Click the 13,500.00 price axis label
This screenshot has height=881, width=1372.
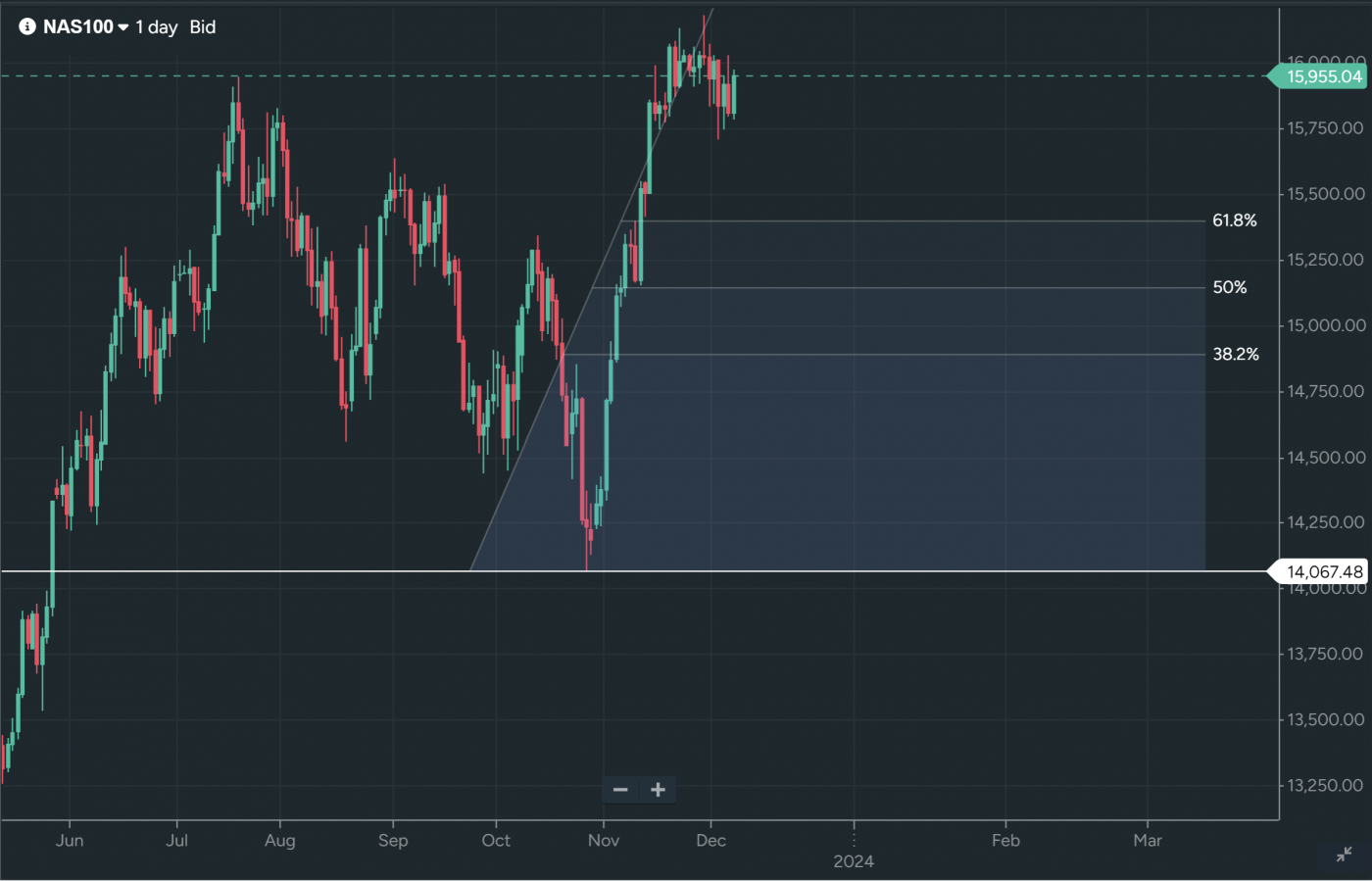(x=1325, y=719)
